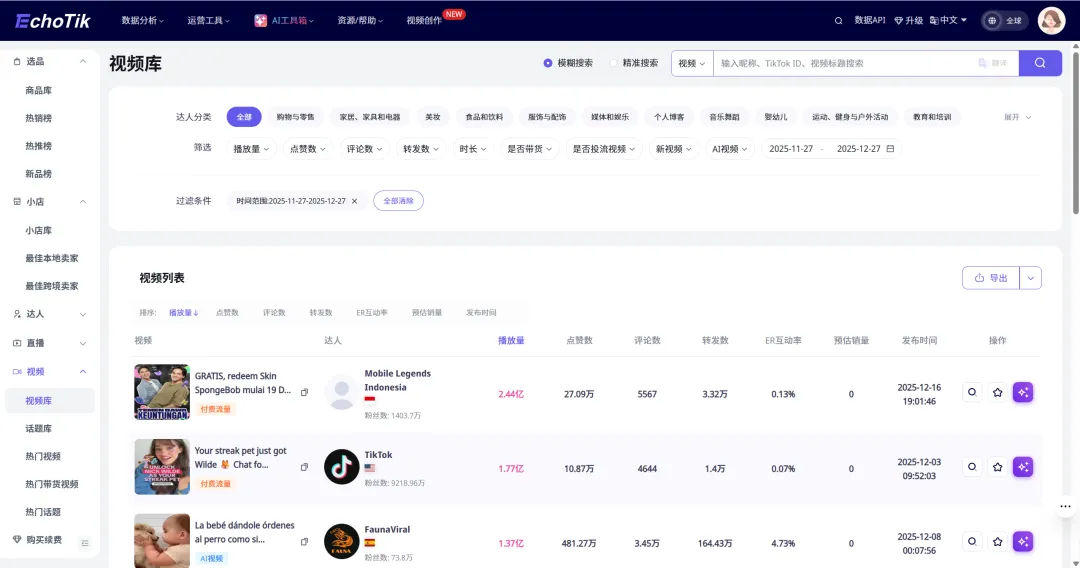Click the purple search magnifier button

[1040, 63]
